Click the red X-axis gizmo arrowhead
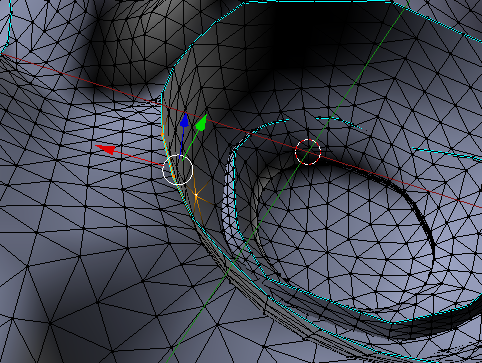This screenshot has height=363, width=482. tap(105, 149)
